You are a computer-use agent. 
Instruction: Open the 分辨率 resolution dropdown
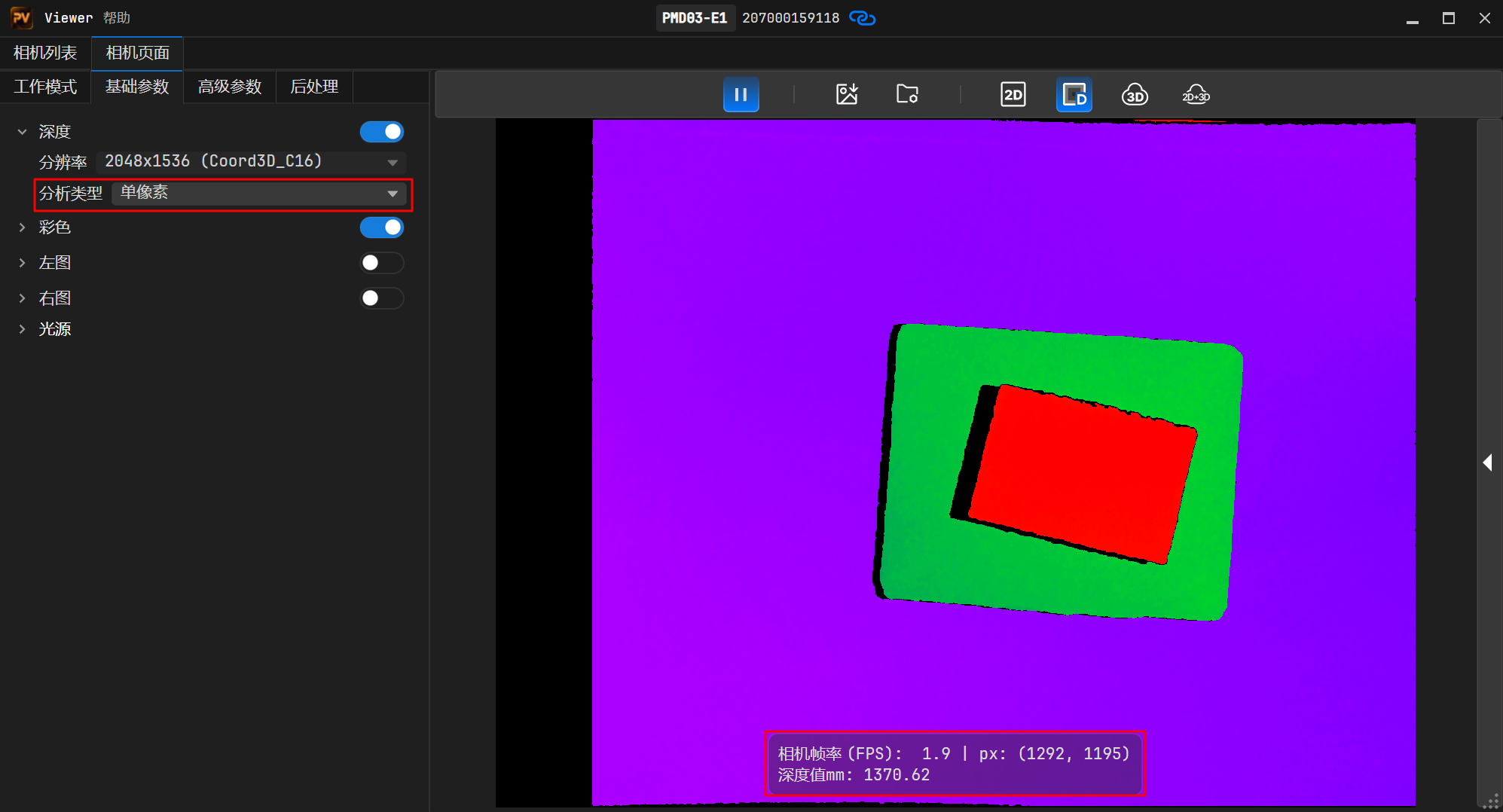click(252, 162)
